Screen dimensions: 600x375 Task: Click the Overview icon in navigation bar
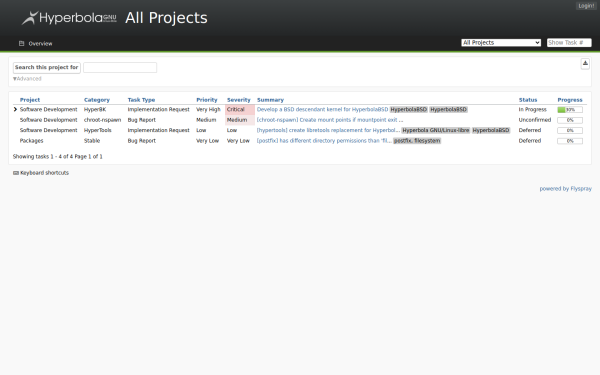click(21, 44)
